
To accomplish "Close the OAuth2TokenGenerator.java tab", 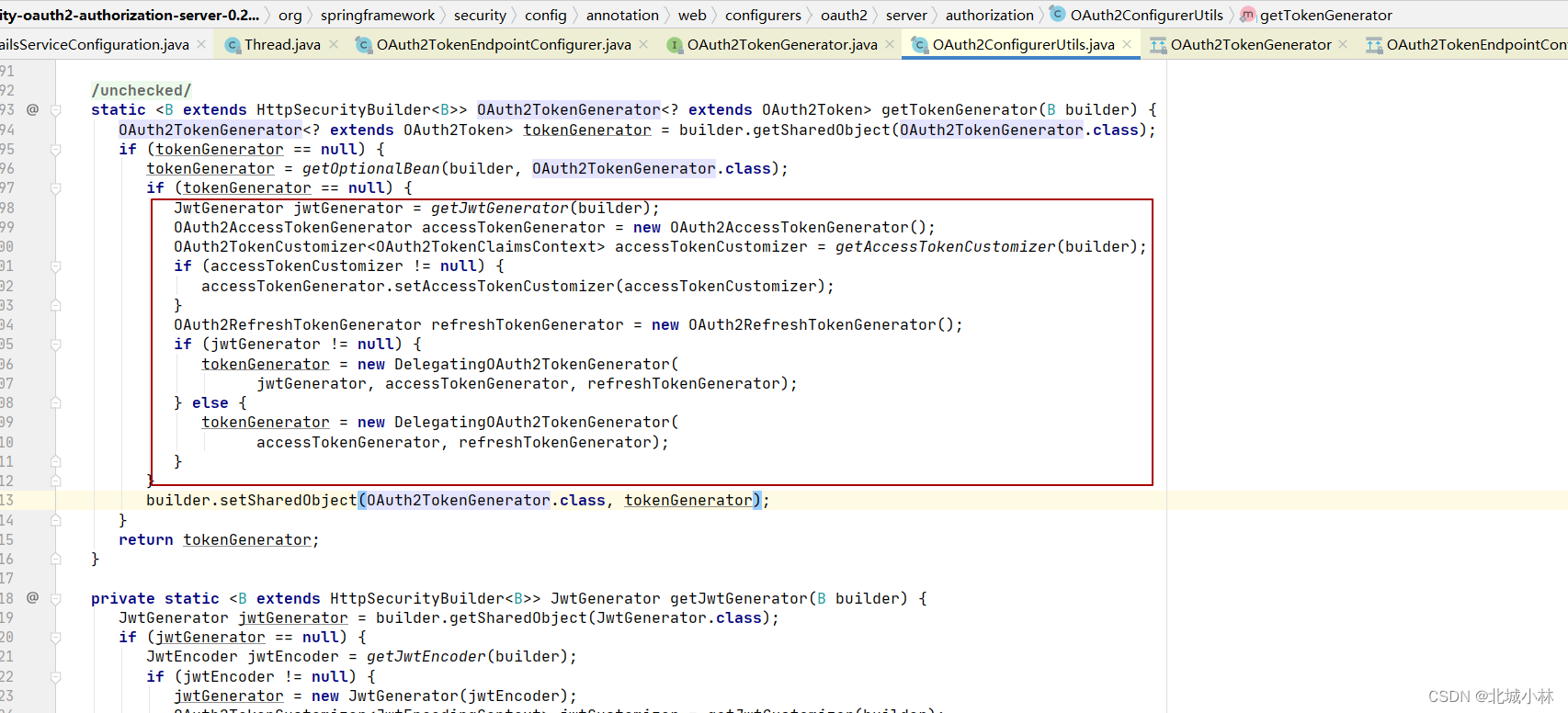I will tap(890, 44).
